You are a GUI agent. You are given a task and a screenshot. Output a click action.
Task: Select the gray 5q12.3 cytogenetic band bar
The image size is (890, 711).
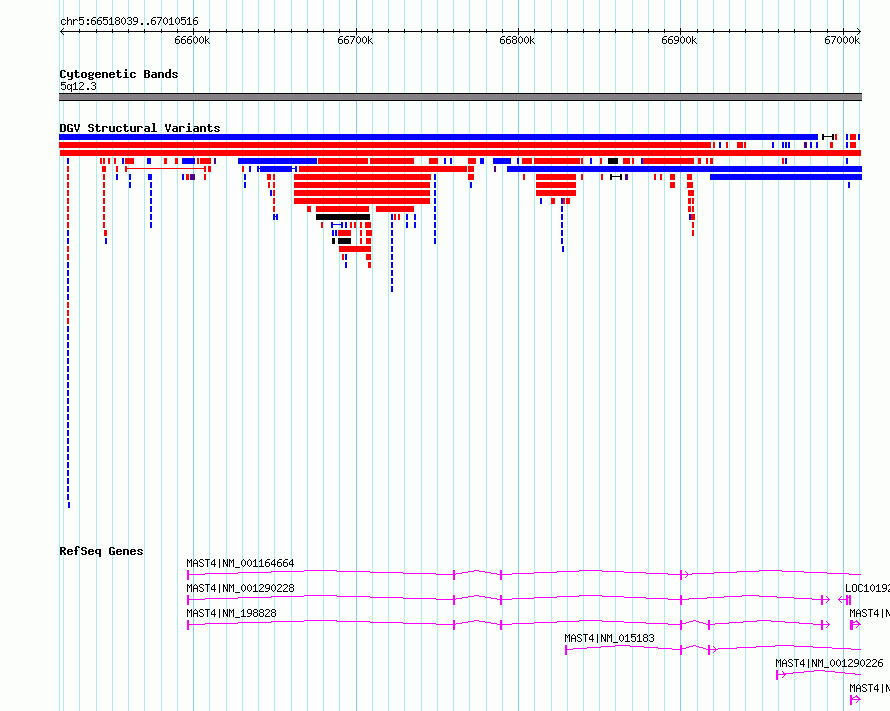tap(460, 97)
